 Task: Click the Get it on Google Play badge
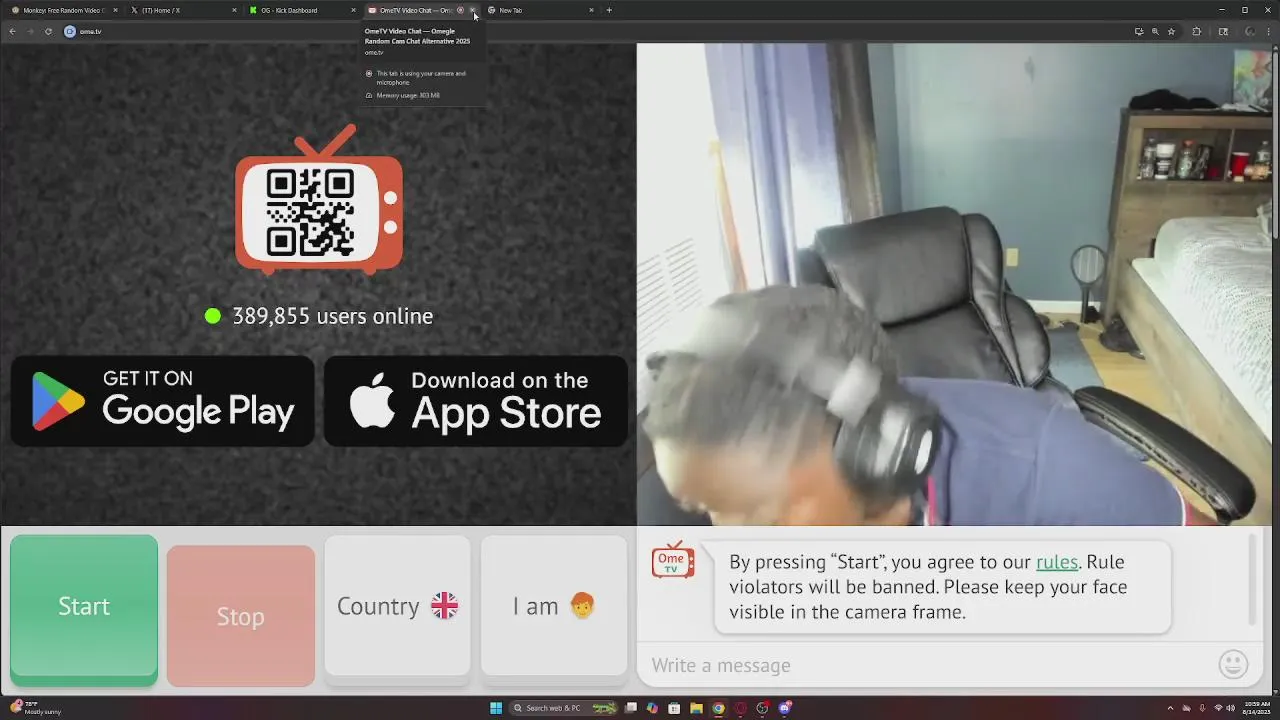click(162, 401)
